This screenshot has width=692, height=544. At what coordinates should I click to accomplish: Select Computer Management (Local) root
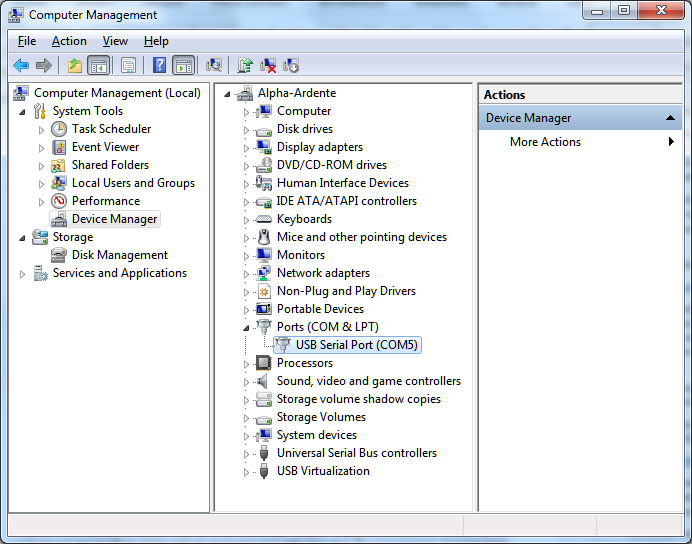[117, 93]
